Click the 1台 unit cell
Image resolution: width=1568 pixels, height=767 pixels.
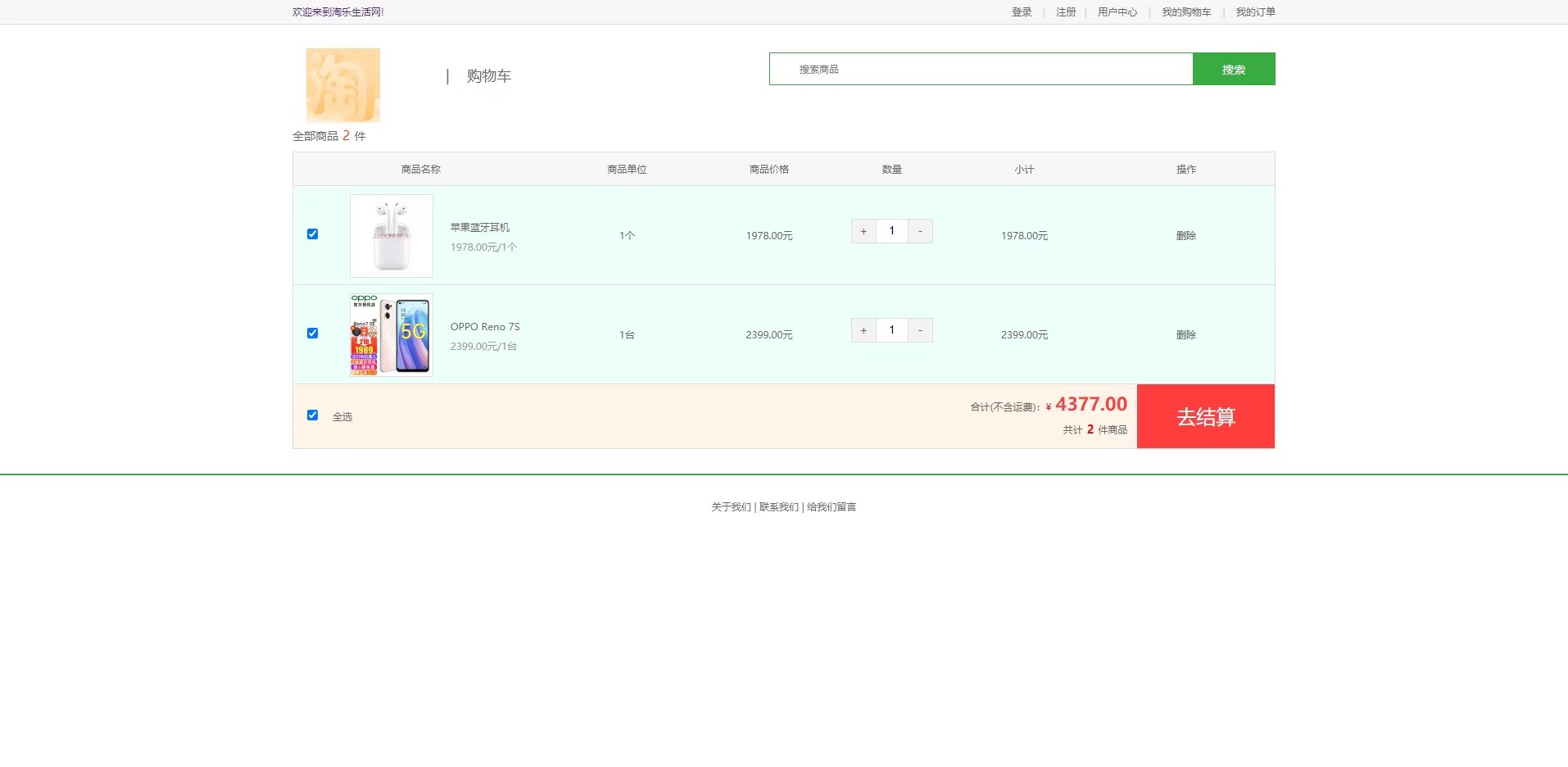pos(627,335)
